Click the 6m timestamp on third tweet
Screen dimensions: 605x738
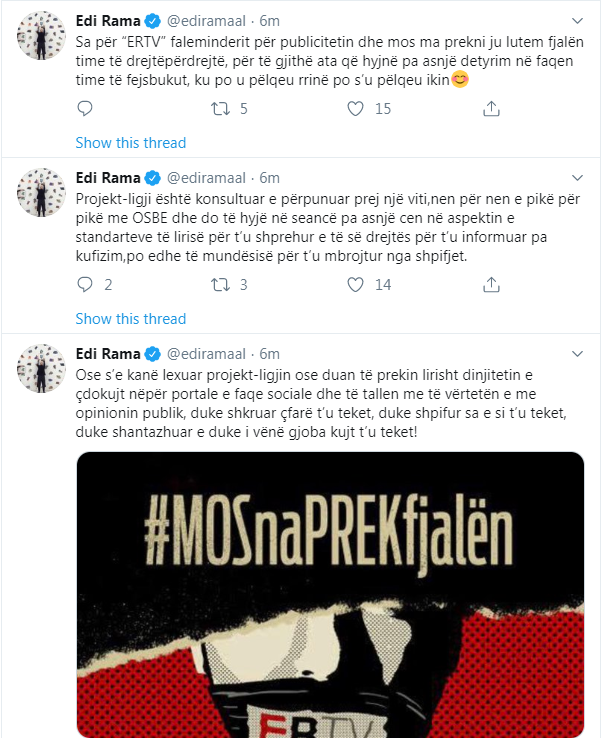(x=270, y=354)
